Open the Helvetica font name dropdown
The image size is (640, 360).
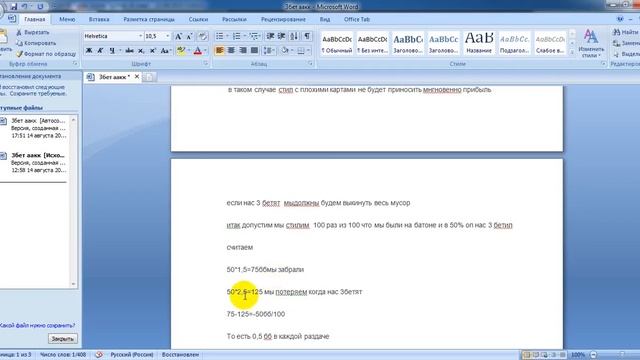[140, 36]
